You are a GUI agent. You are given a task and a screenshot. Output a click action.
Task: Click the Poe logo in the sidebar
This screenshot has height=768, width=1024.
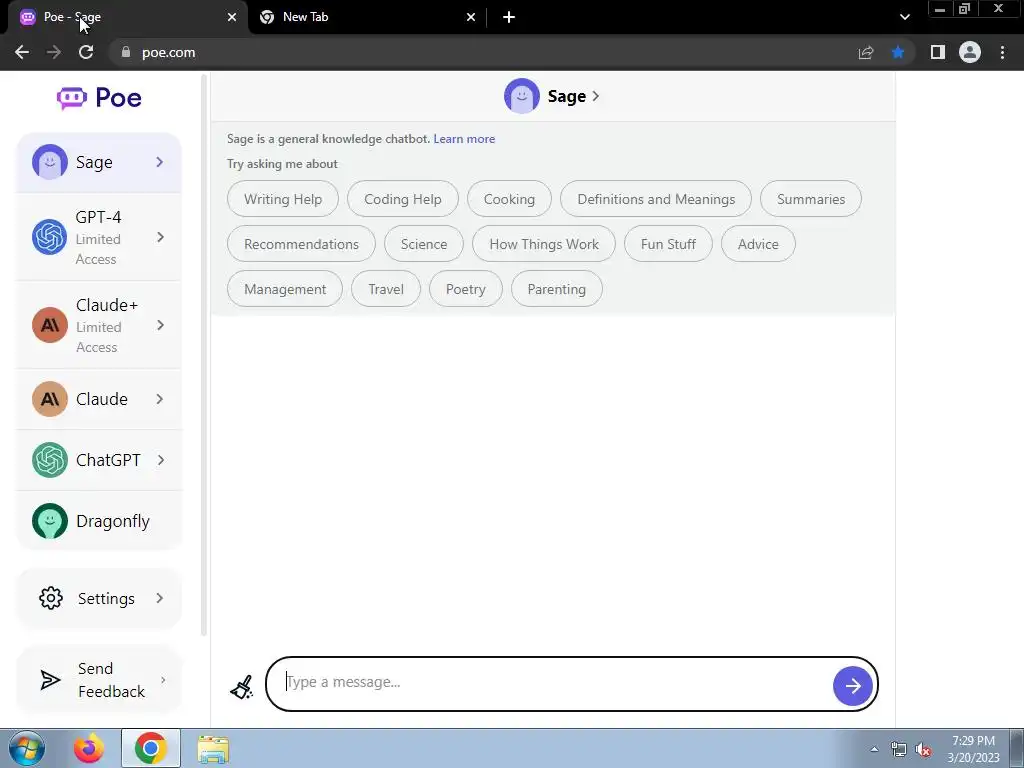tap(99, 98)
